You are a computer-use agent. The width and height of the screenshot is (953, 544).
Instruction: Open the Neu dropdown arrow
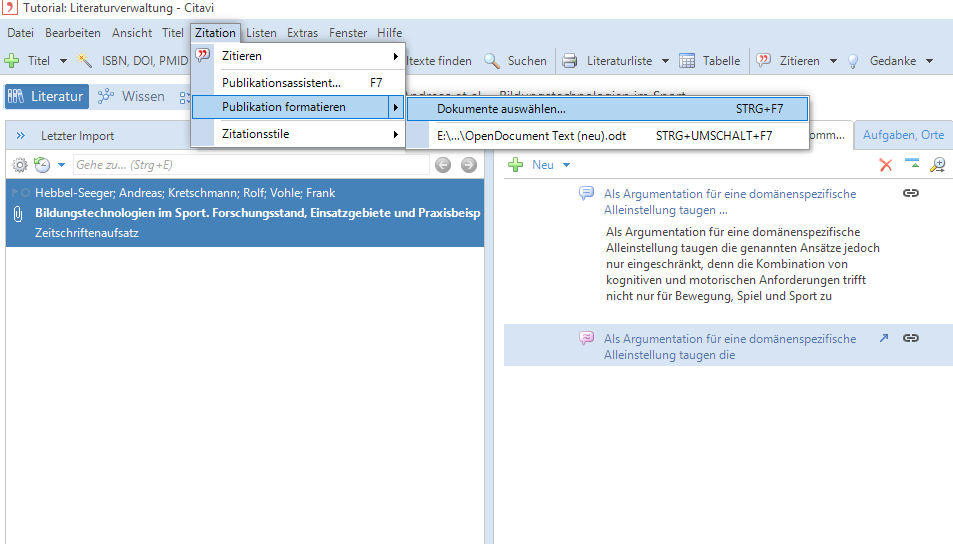566,165
